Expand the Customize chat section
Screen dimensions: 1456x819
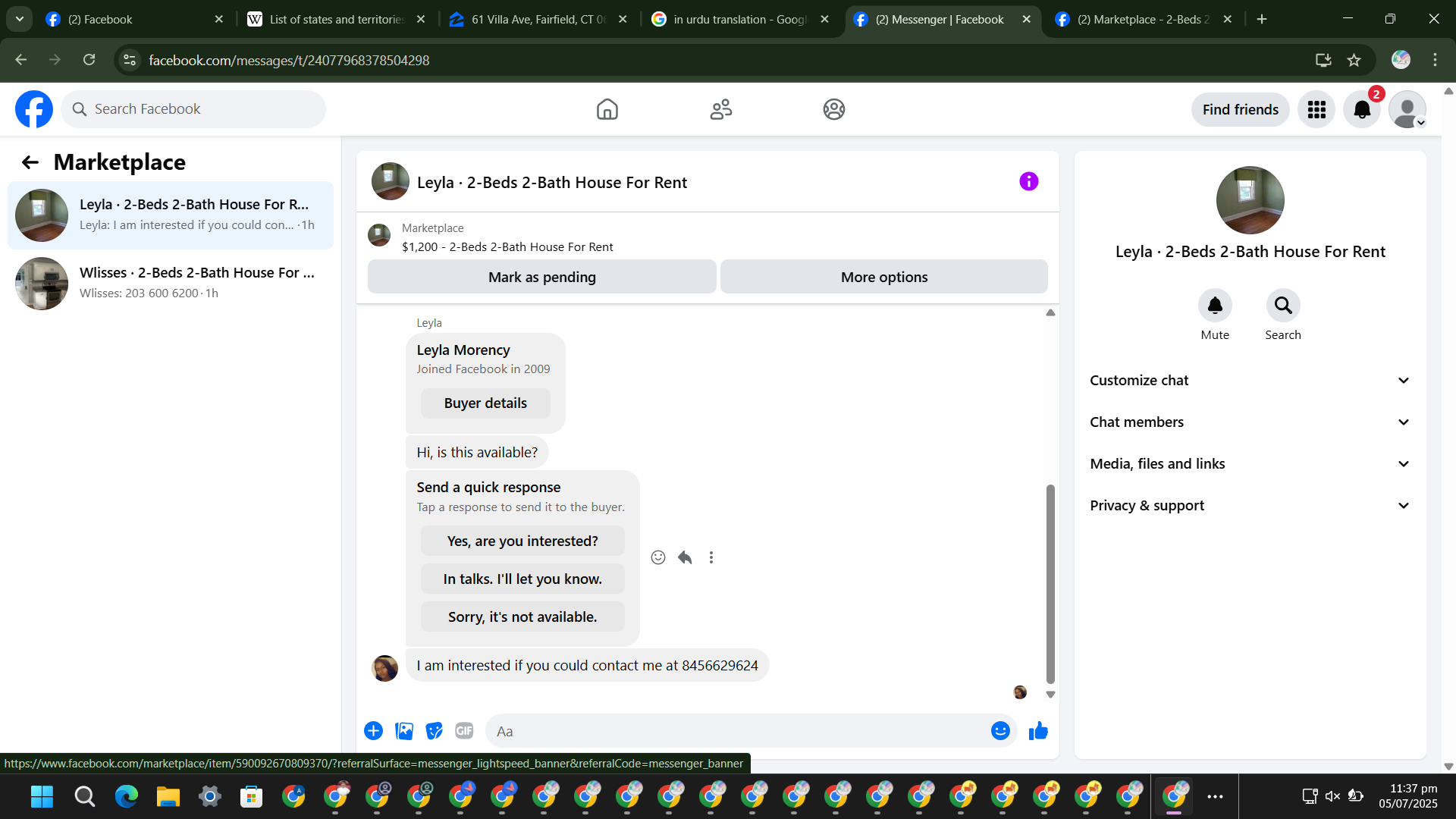click(1250, 381)
